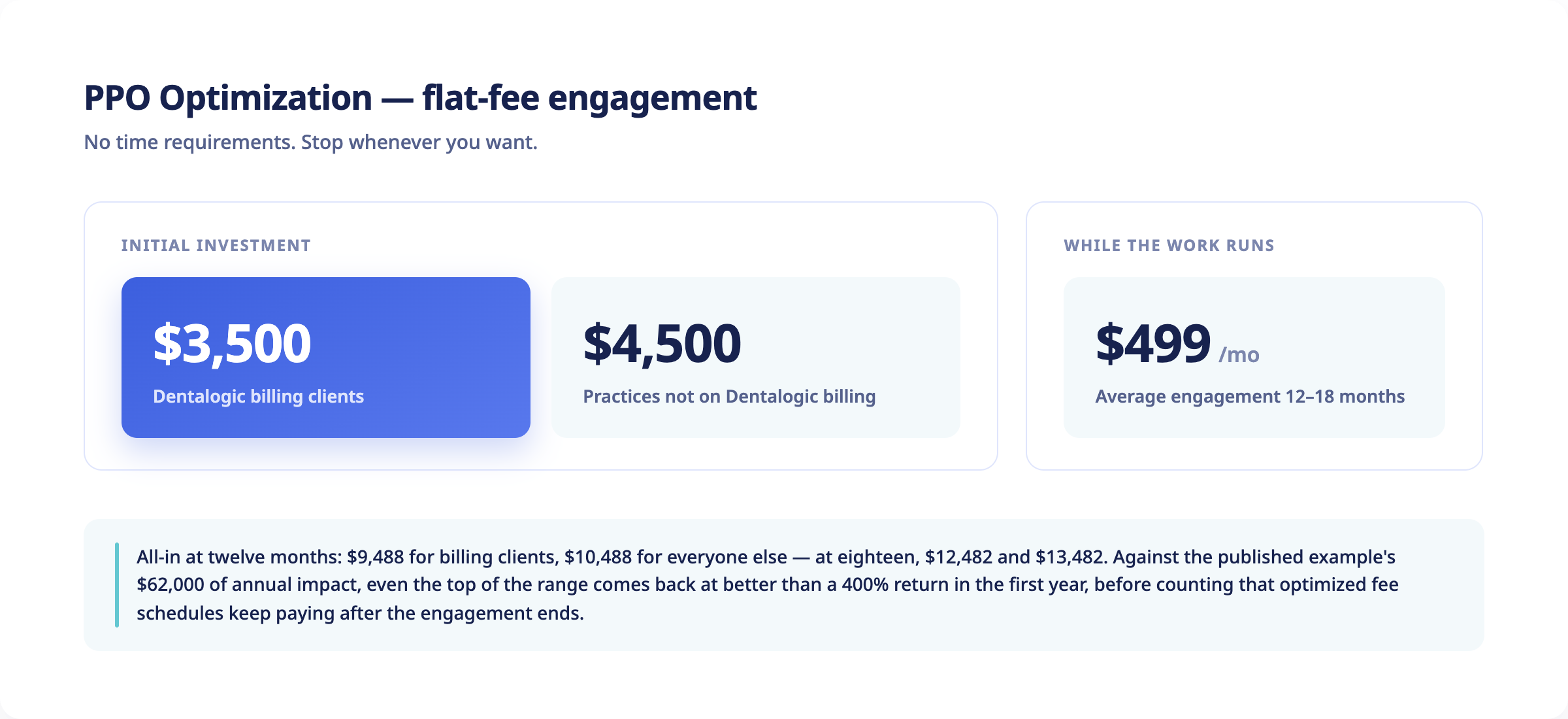This screenshot has height=719, width=1568.
Task: Click the All-in at twelve months sentence
Action: tap(766, 557)
